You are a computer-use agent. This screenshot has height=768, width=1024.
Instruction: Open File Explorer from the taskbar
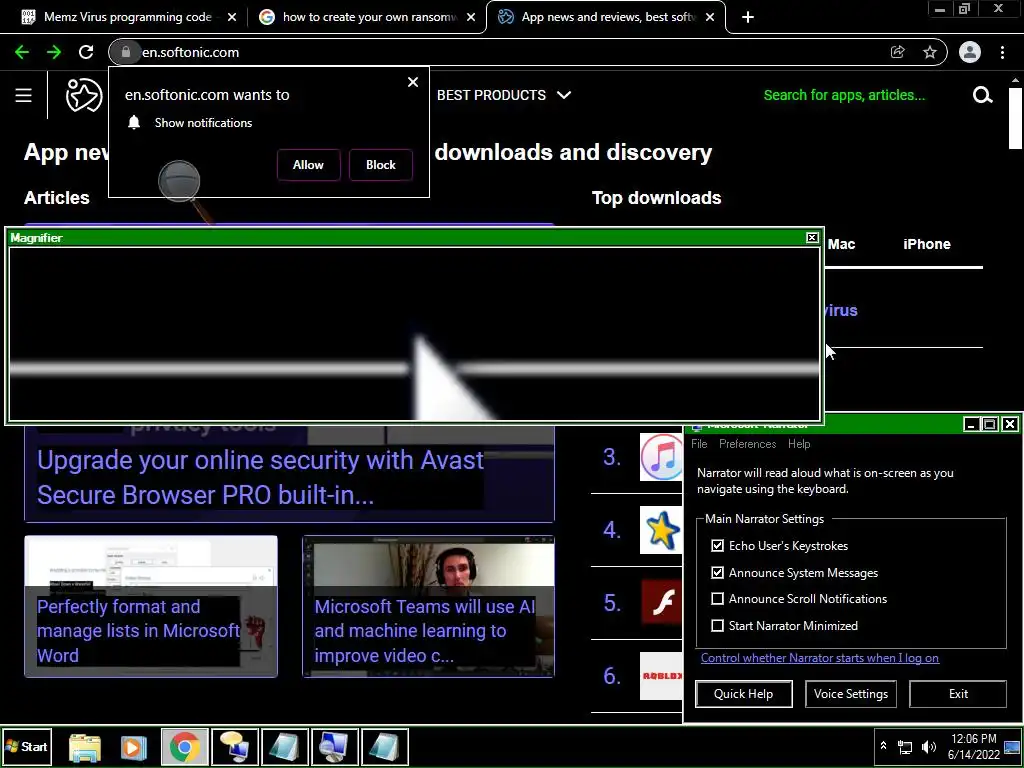coord(85,746)
